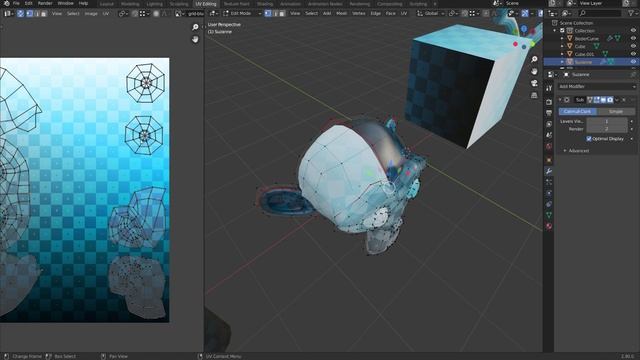Open View menu in UV editor header
640x360 pixels.
tap(57, 13)
